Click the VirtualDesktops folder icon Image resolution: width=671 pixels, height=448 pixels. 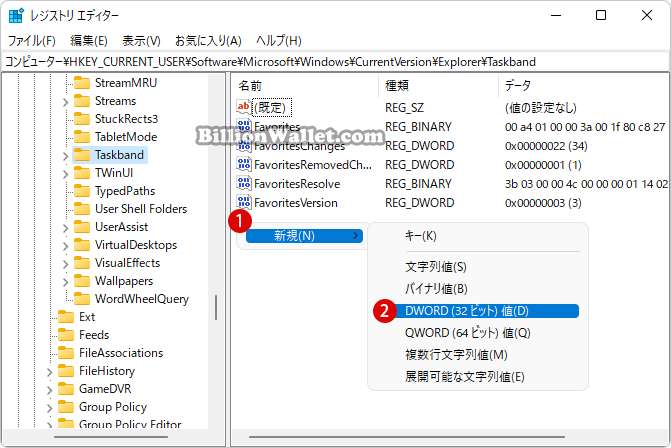point(82,244)
